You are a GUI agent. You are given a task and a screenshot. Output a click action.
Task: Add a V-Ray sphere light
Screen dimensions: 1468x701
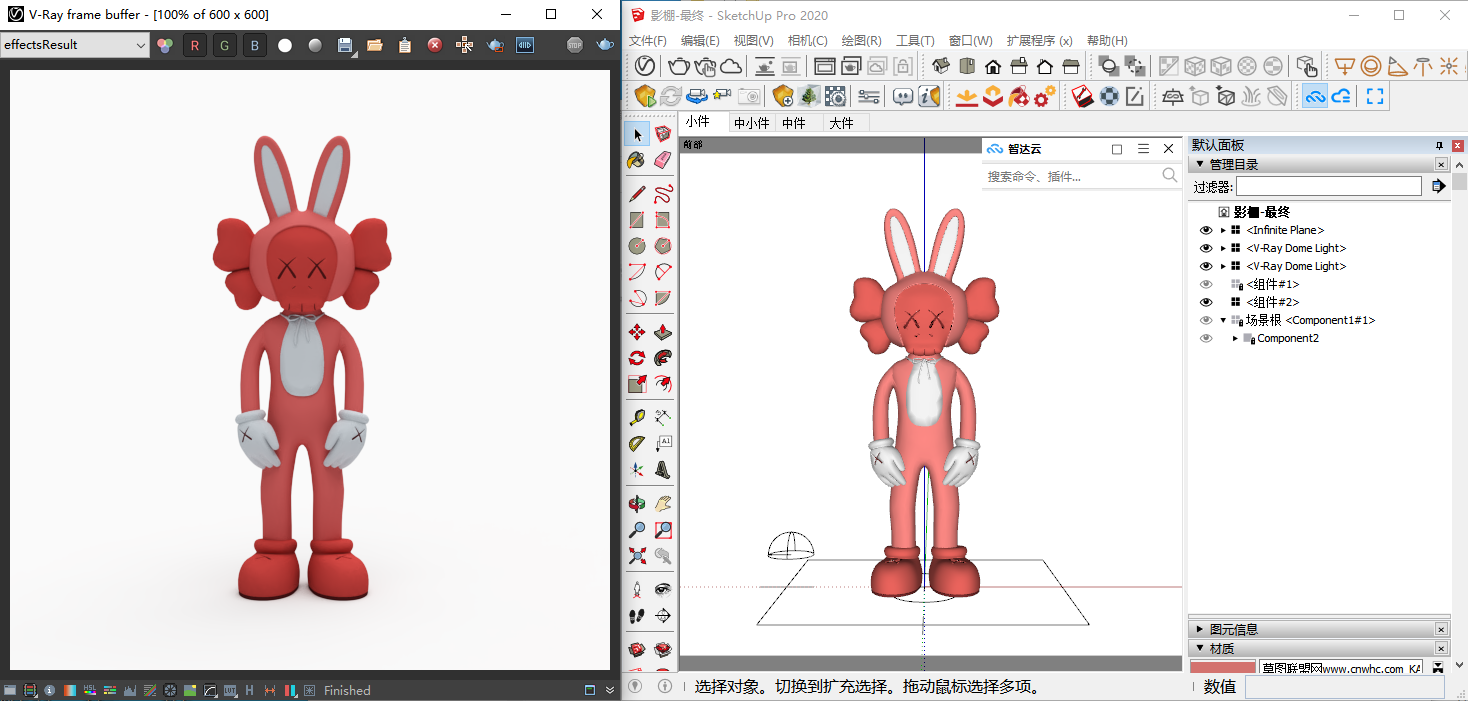point(1371,66)
